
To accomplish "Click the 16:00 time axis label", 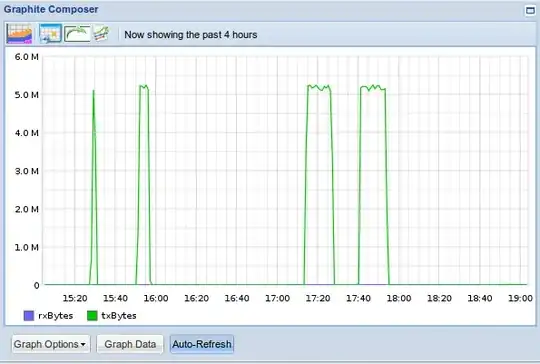I will (x=156, y=298).
